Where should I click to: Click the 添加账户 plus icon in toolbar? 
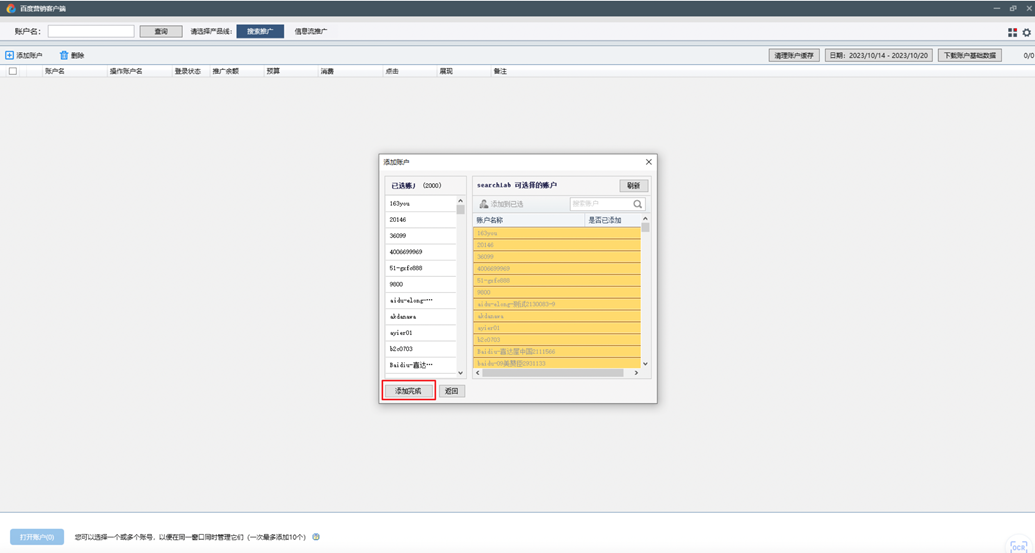10,56
